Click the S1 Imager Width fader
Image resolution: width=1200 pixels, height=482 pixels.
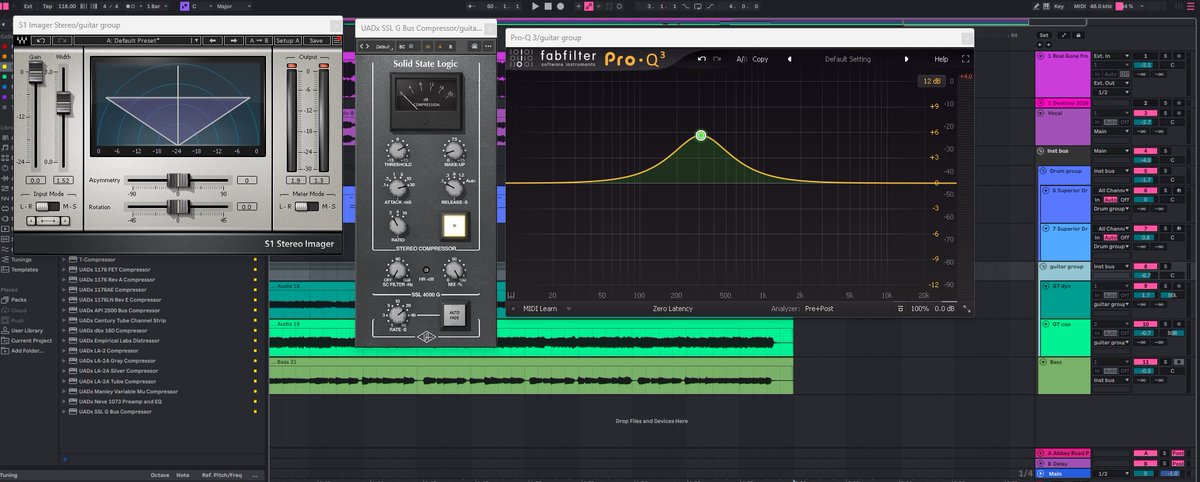click(64, 101)
